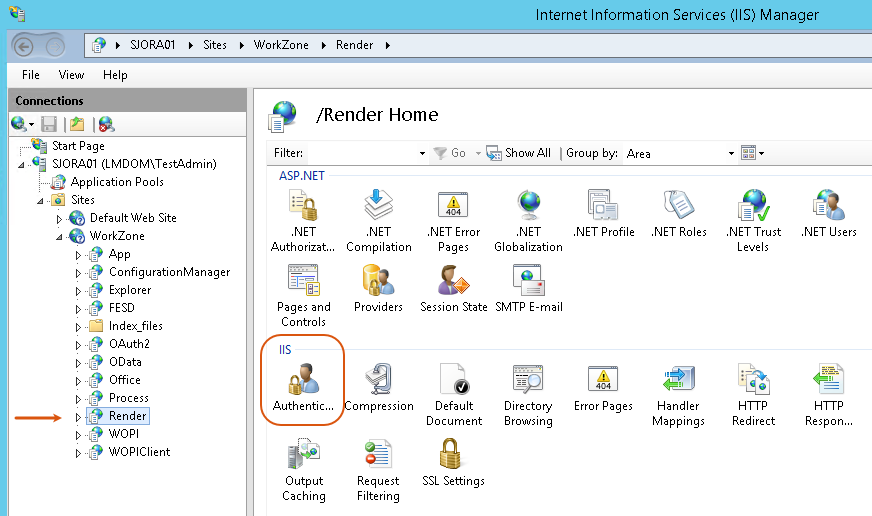The image size is (872, 516).
Task: Open the Help menu
Action: coord(115,75)
